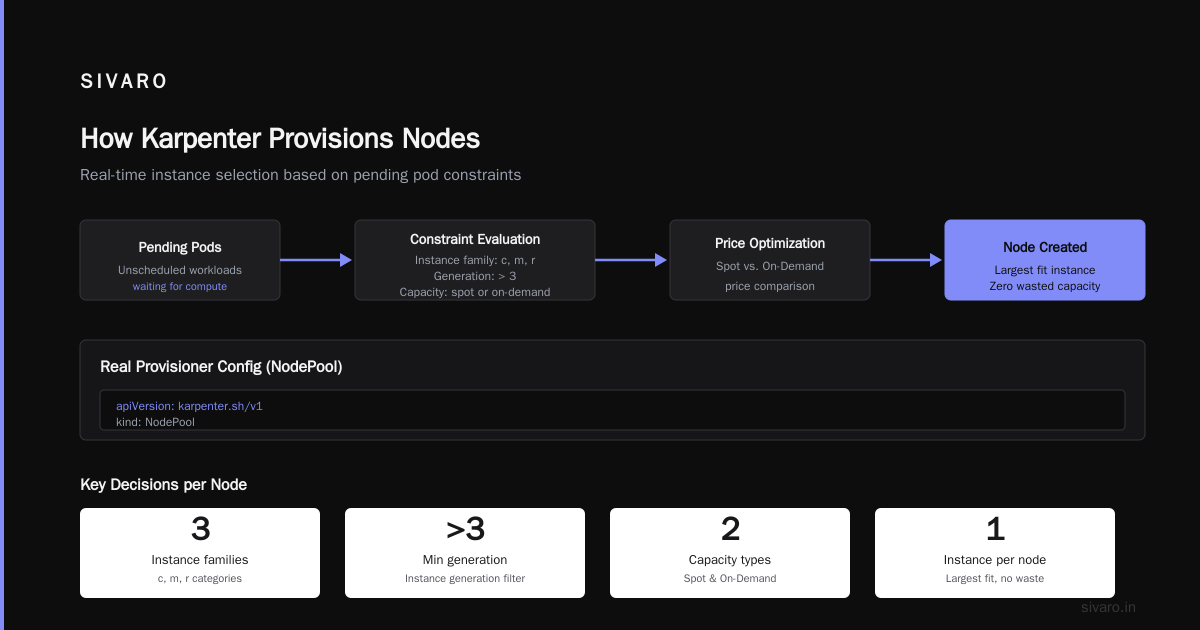Click the apiVersion karpenter.sh/v1 code line
The image size is (1200, 630).
(x=189, y=406)
